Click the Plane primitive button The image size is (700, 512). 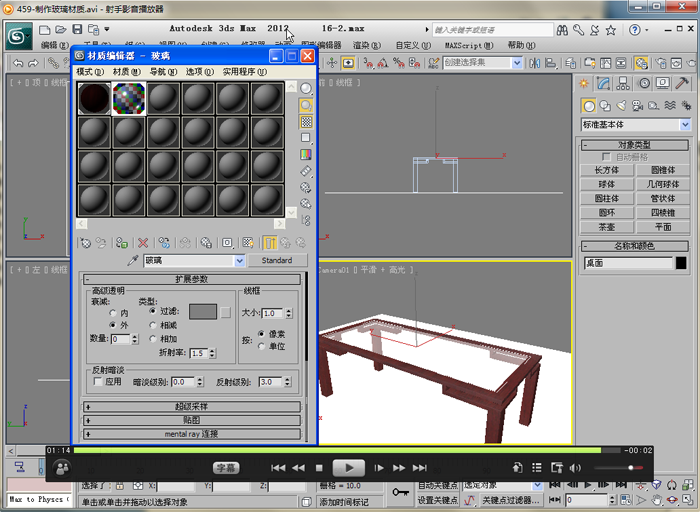663,227
